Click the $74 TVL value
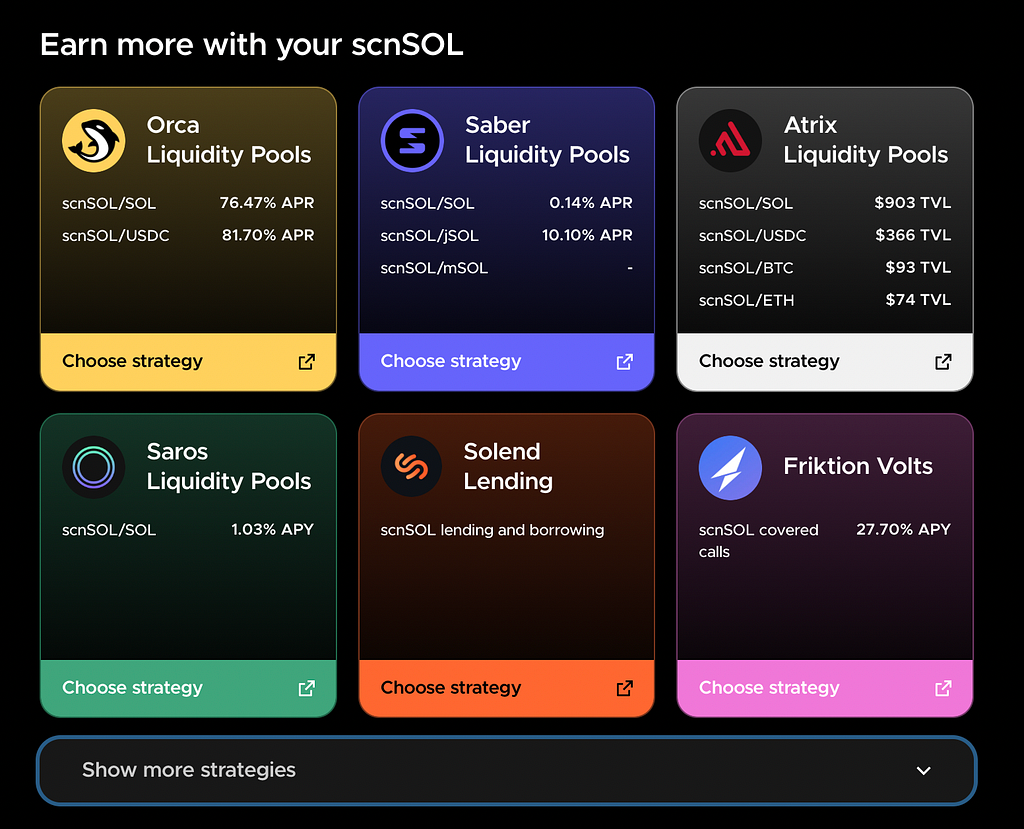The width and height of the screenshot is (1024, 829). point(918,299)
